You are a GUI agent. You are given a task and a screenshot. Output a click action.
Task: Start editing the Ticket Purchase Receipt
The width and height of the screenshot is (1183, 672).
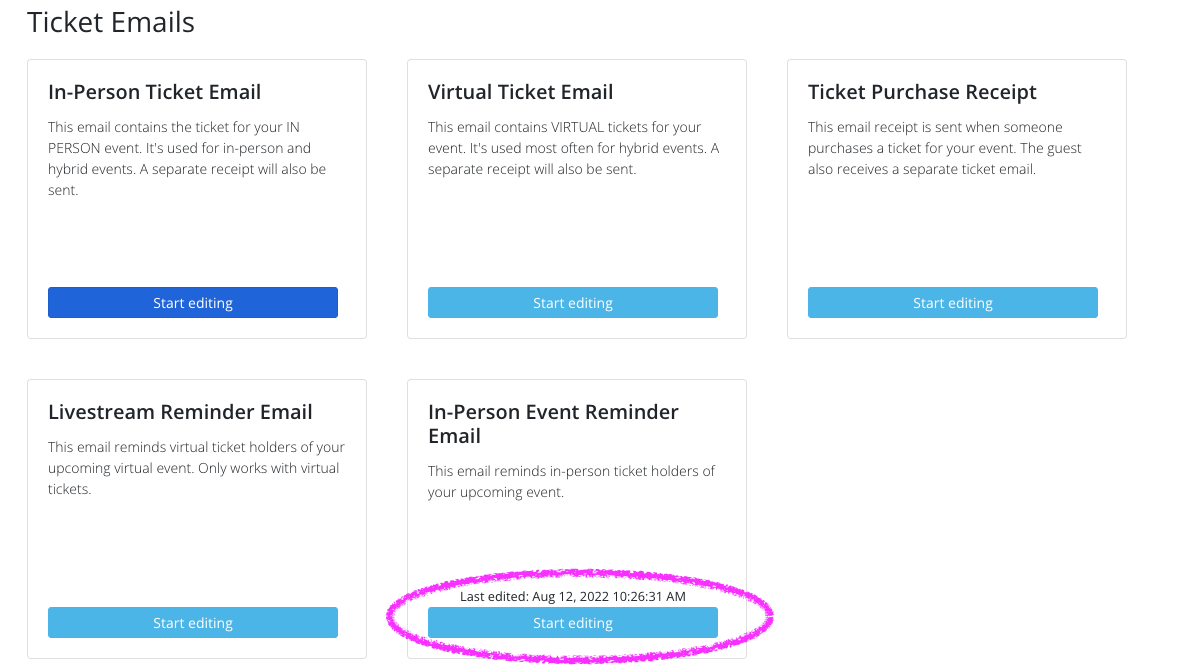tap(953, 303)
